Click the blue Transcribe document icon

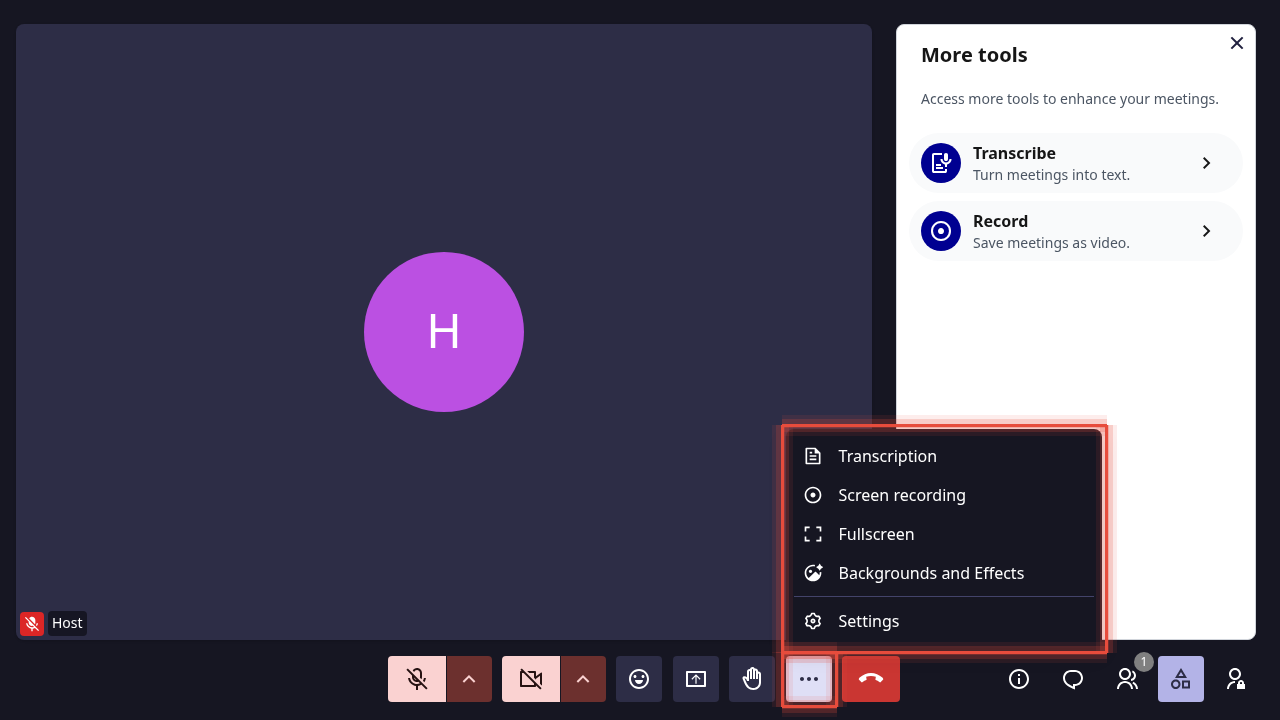pyautogui.click(x=941, y=163)
